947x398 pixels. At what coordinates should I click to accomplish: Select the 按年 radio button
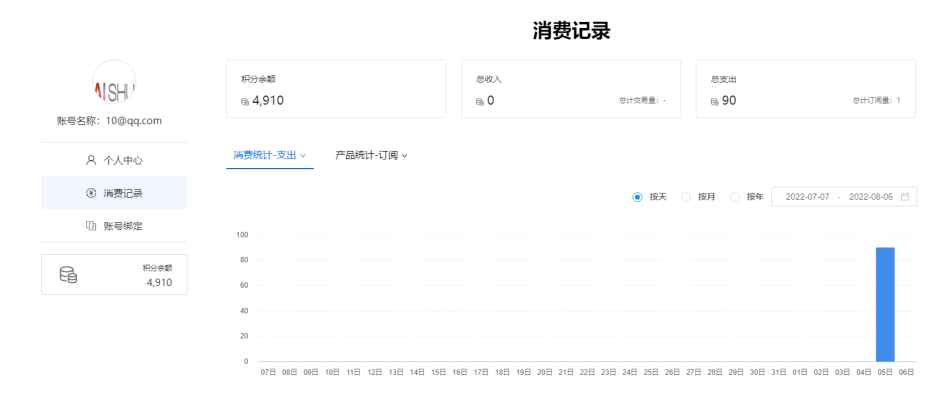(x=734, y=197)
